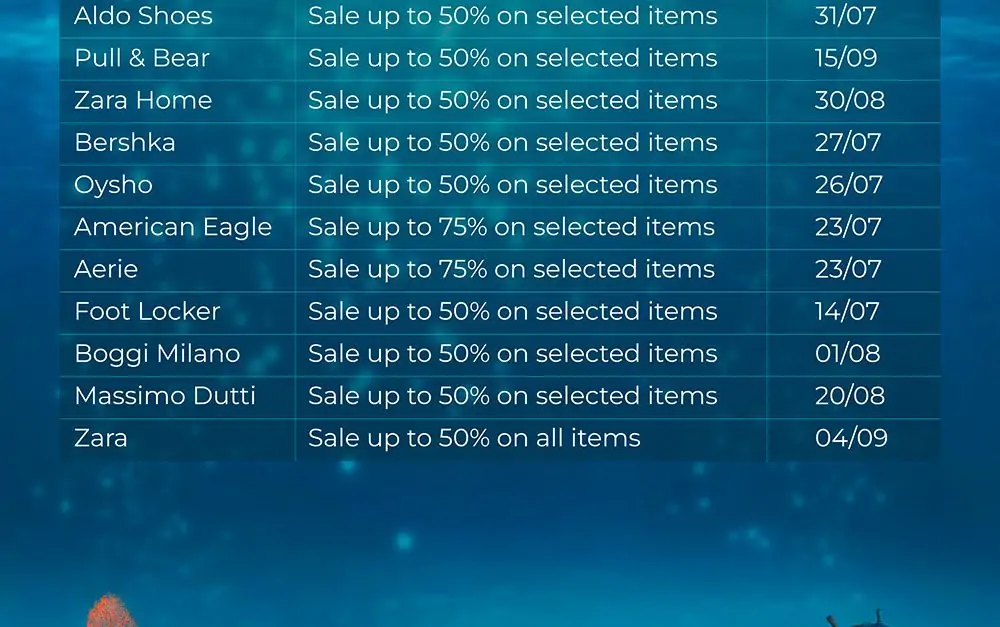Click the 'Sale up to 50% on all items' text
The image size is (1000, 627).
coord(474,438)
